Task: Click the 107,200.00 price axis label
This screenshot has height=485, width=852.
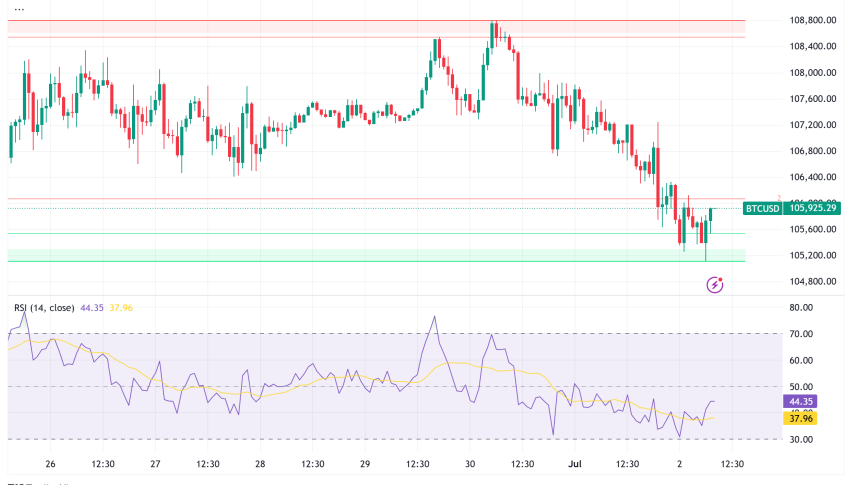Action: 812,124
